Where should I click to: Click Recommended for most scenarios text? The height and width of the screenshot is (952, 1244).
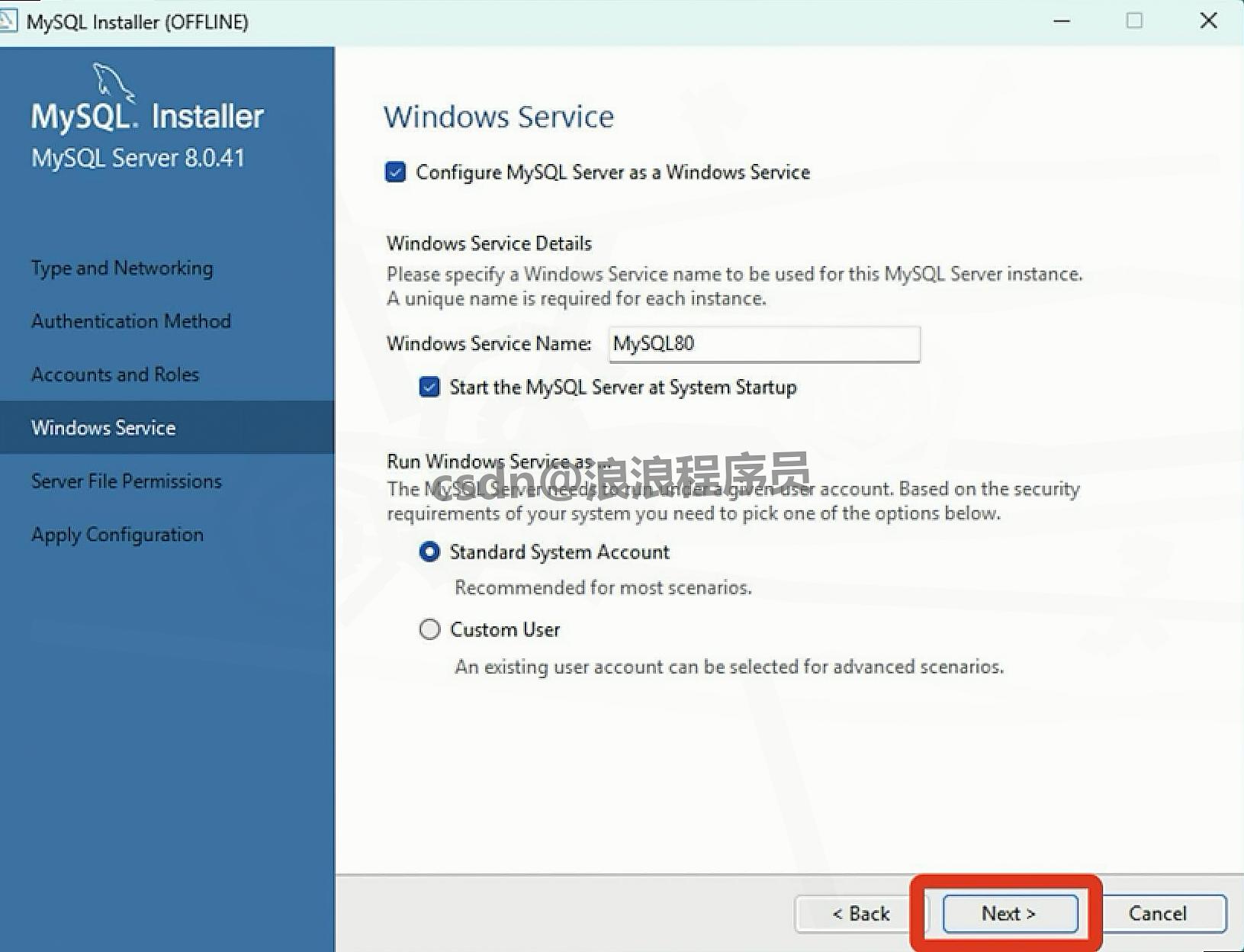pos(603,587)
